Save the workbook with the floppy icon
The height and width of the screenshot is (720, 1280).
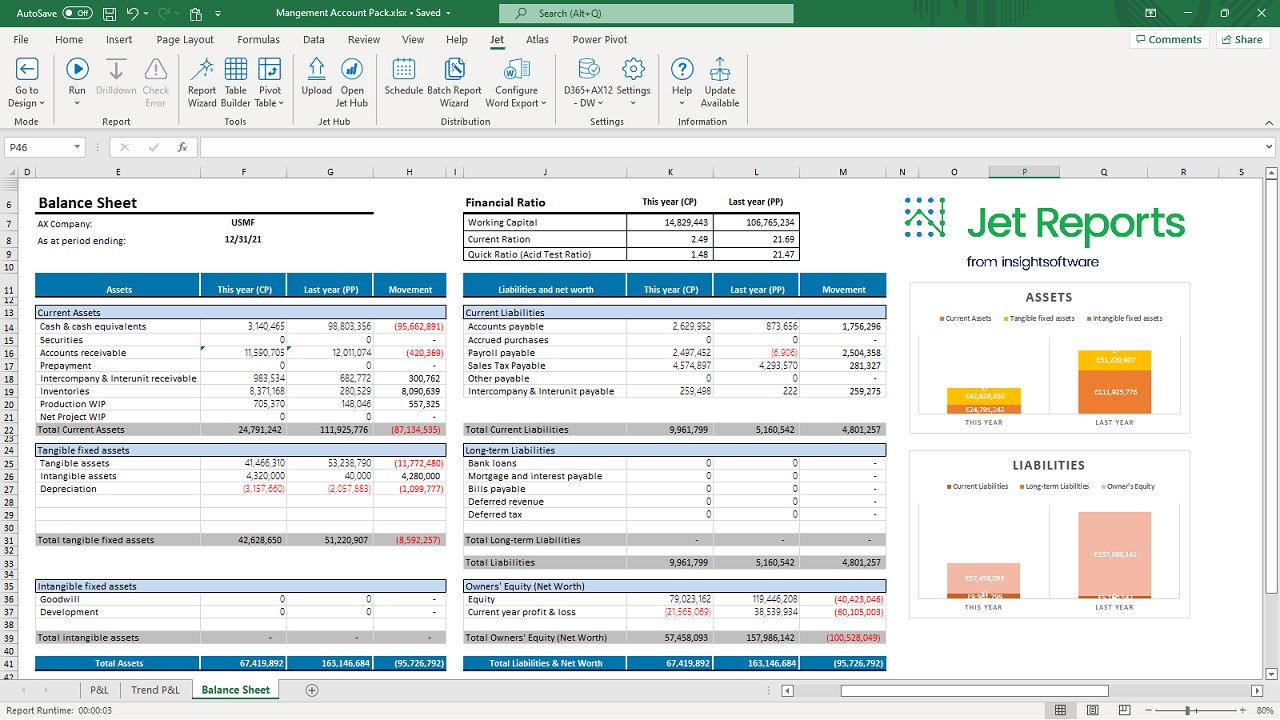108,13
